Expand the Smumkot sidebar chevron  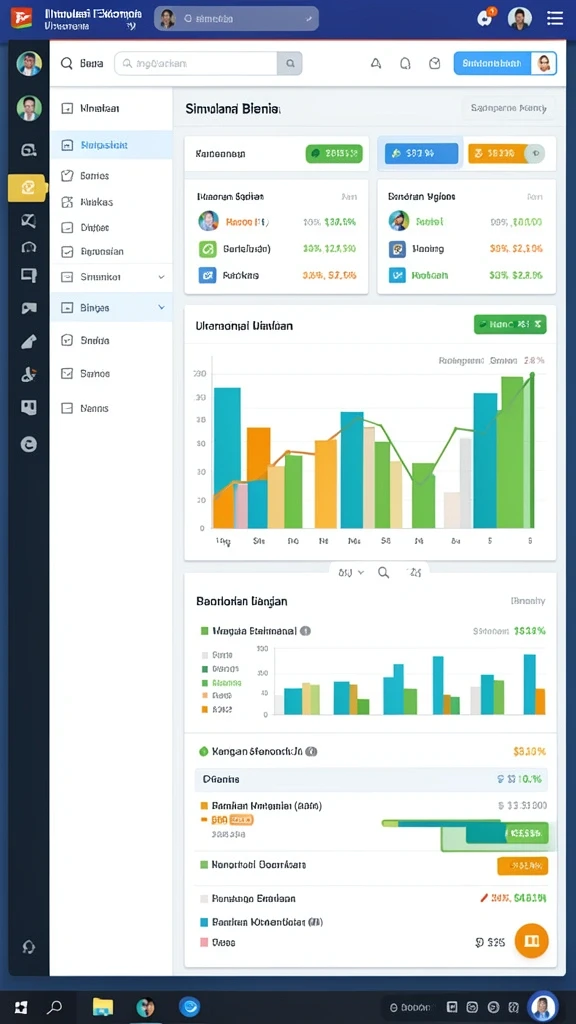pos(161,277)
